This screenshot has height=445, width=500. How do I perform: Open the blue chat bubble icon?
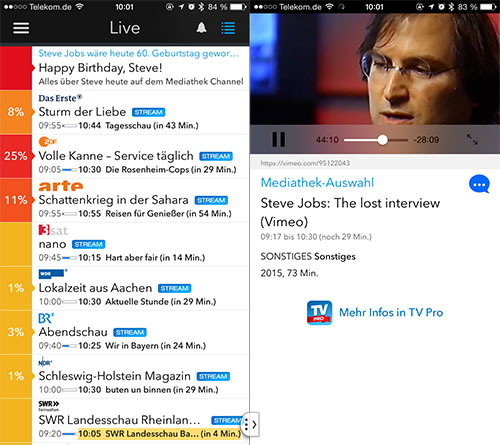tap(479, 184)
